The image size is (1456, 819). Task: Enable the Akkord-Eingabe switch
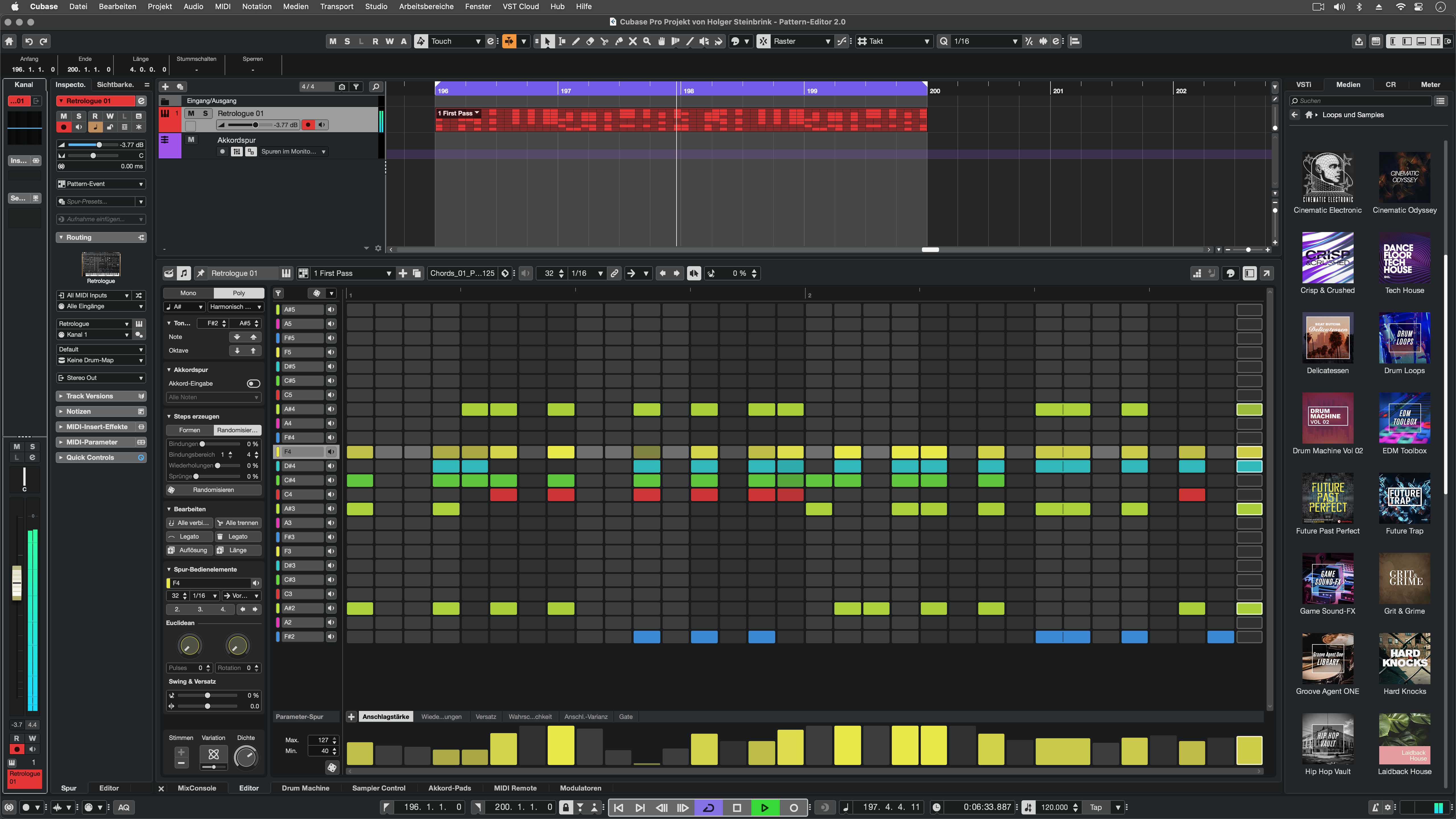253,383
